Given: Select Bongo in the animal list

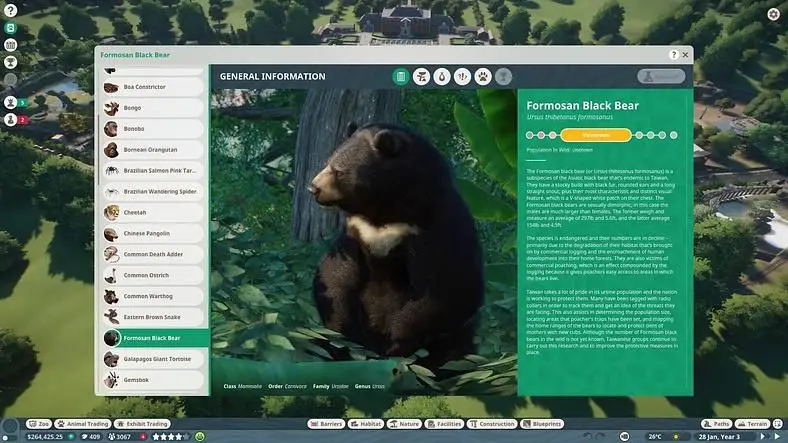Looking at the screenshot, I should pyautogui.click(x=153, y=108).
